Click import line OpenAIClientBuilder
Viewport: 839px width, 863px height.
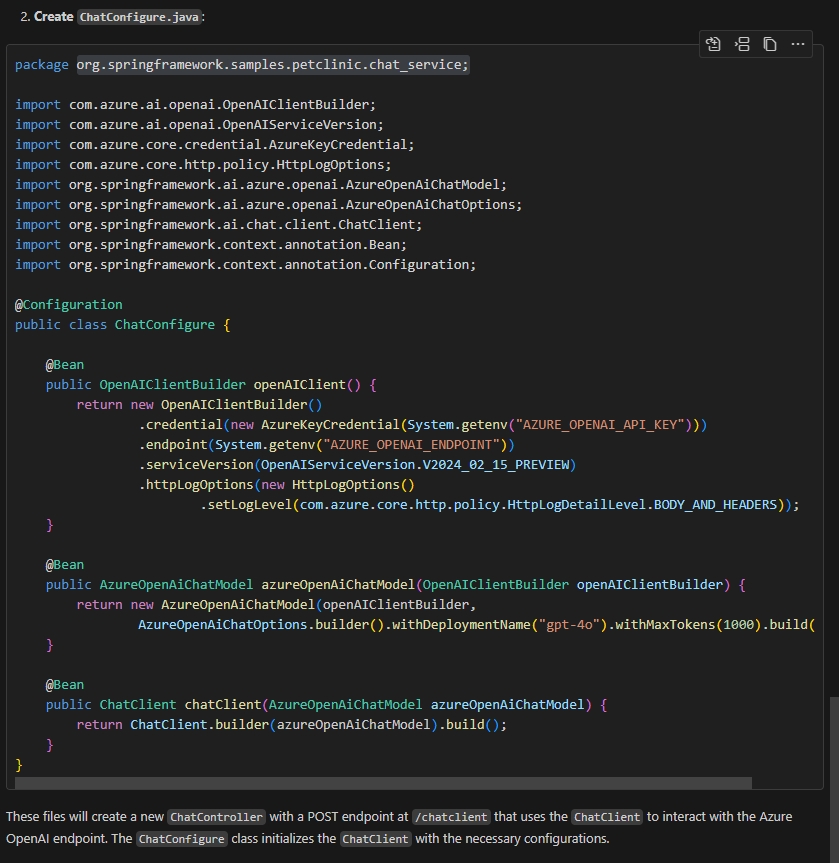[195, 105]
